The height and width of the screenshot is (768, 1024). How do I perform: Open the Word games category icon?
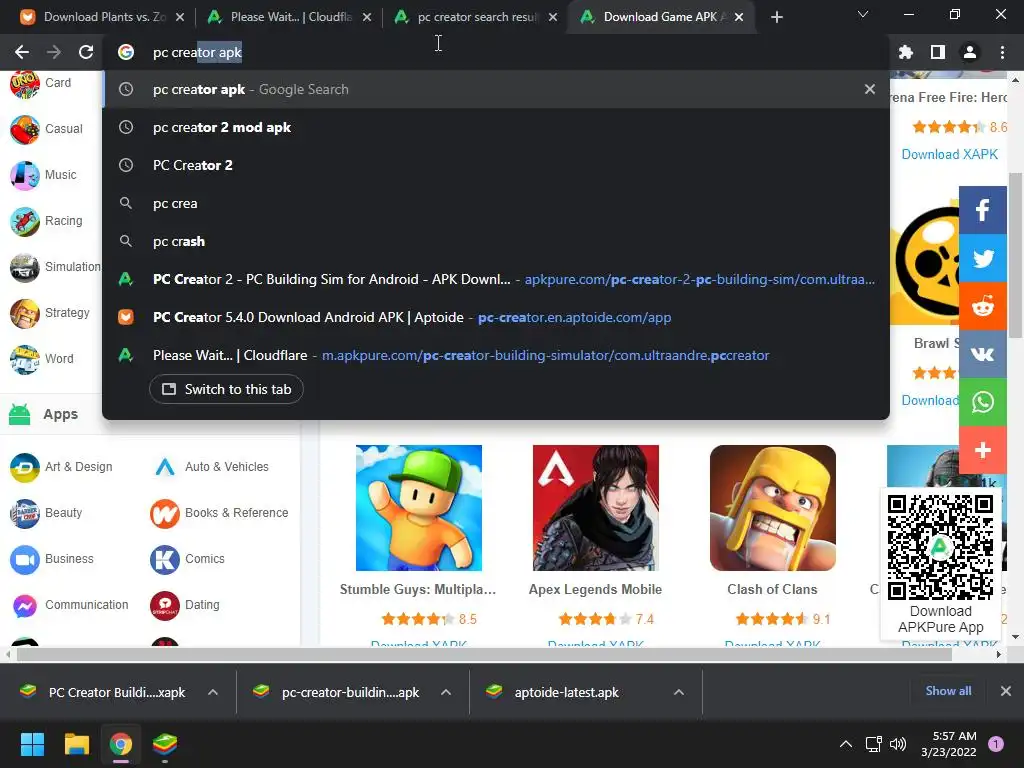click(25, 359)
